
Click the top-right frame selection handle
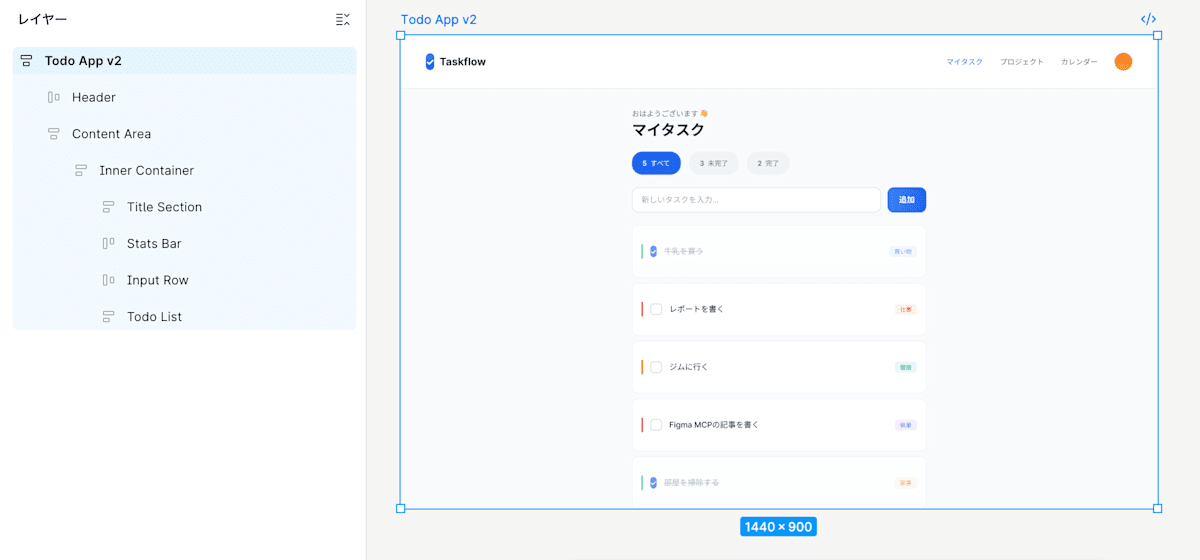coord(1157,35)
